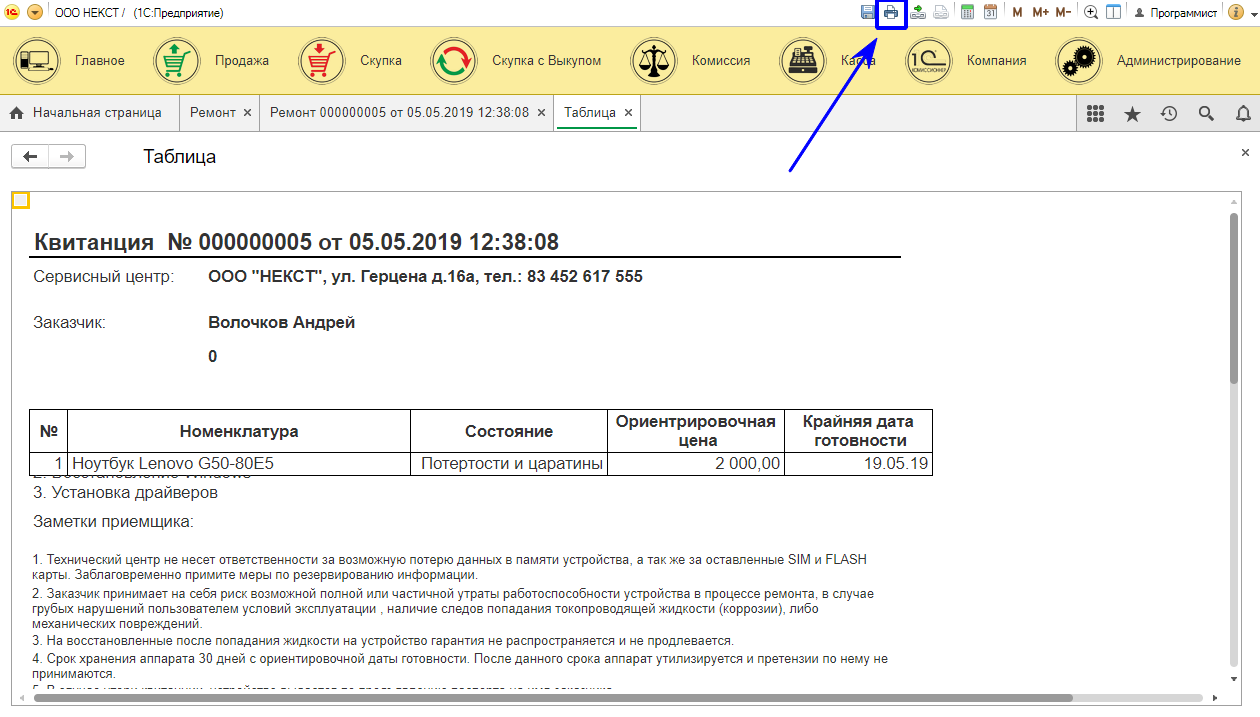Image resolution: width=1260 pixels, height=717 pixels.
Task: Open the Скупка section
Action: (381, 61)
